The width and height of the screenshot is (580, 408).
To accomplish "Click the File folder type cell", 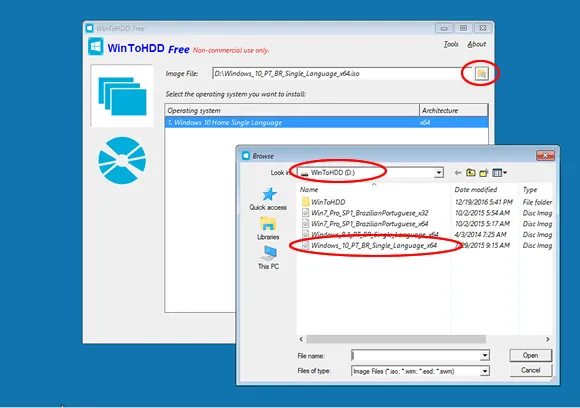I will point(537,202).
